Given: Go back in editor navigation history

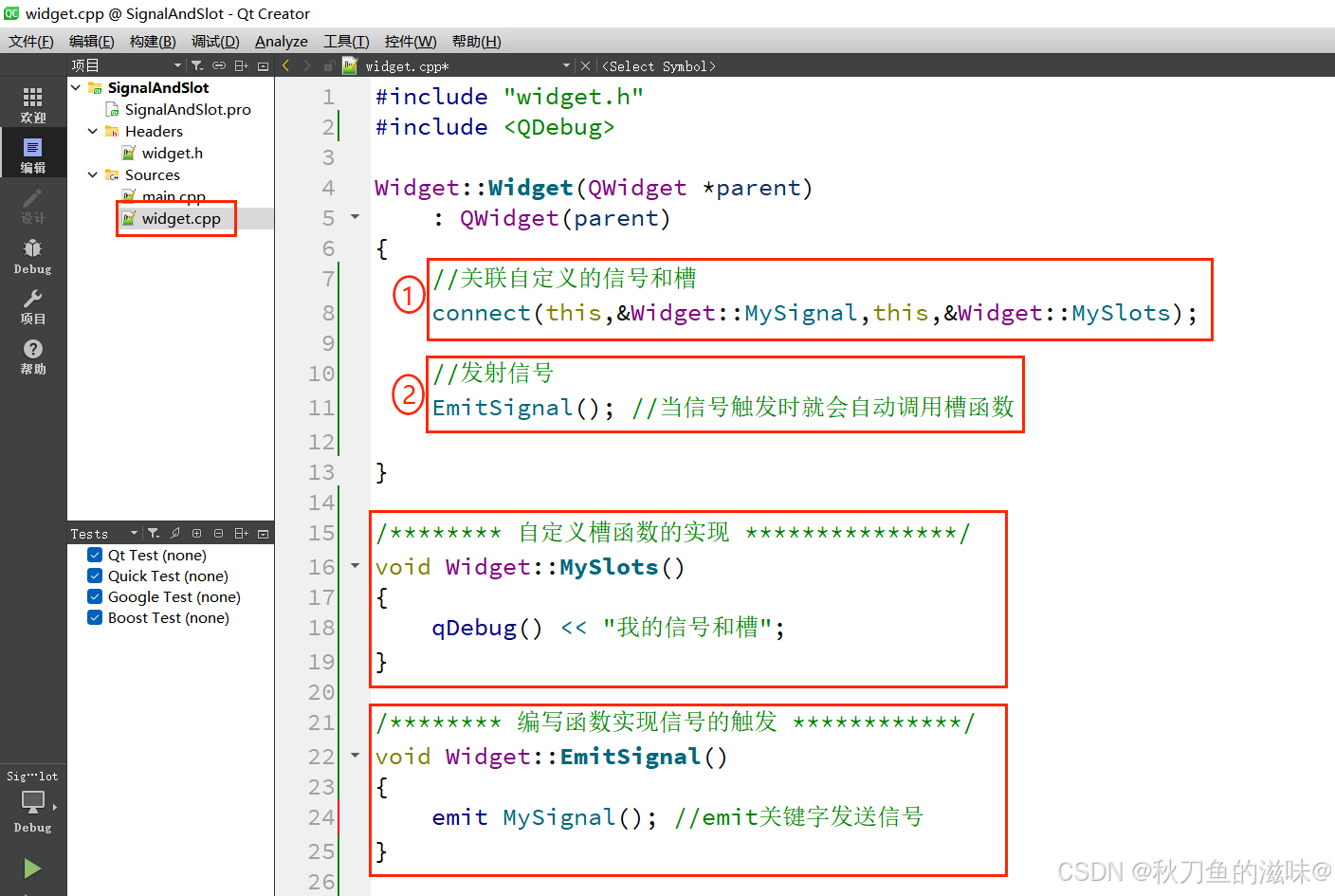Looking at the screenshot, I should [286, 65].
